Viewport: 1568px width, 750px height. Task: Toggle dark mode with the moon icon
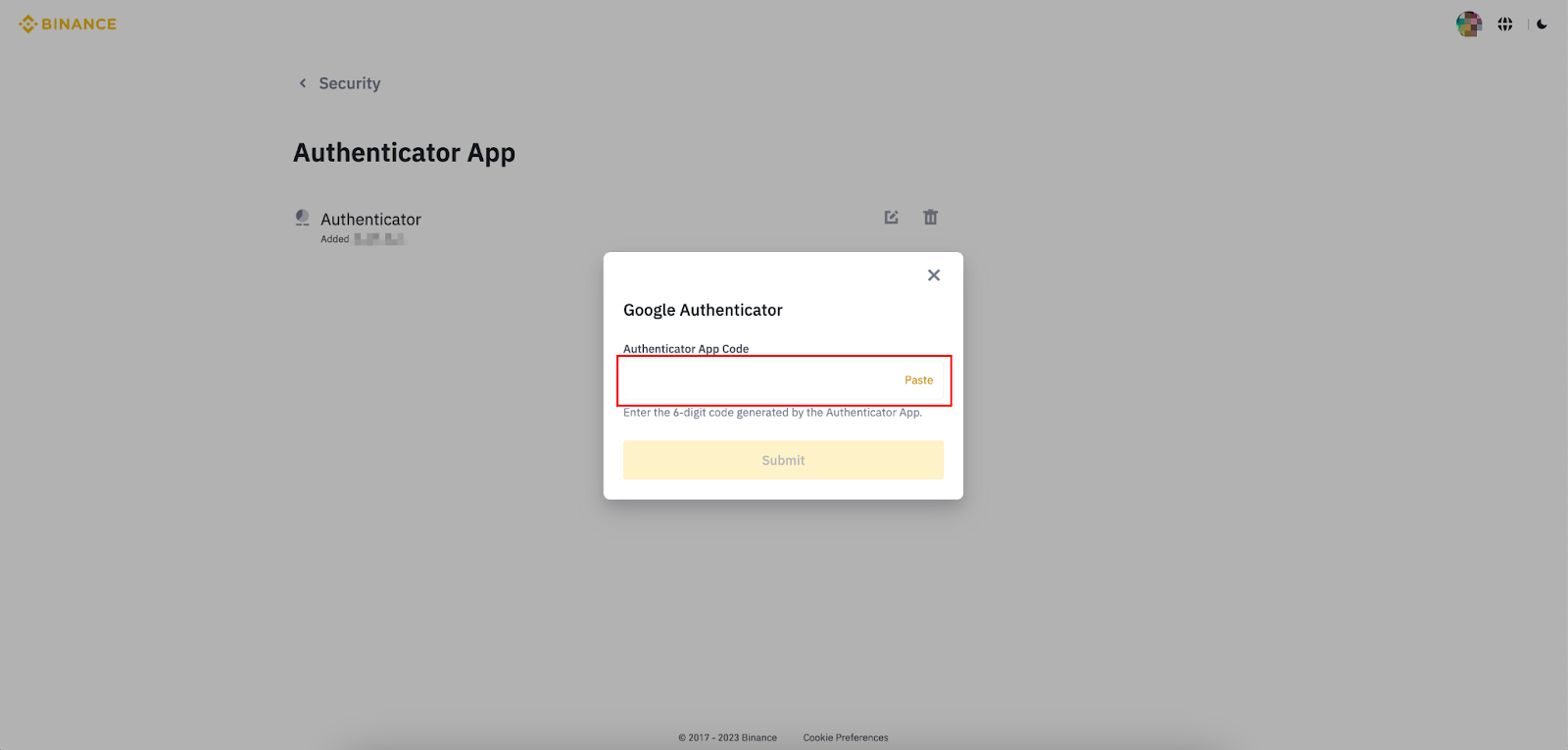tap(1542, 25)
